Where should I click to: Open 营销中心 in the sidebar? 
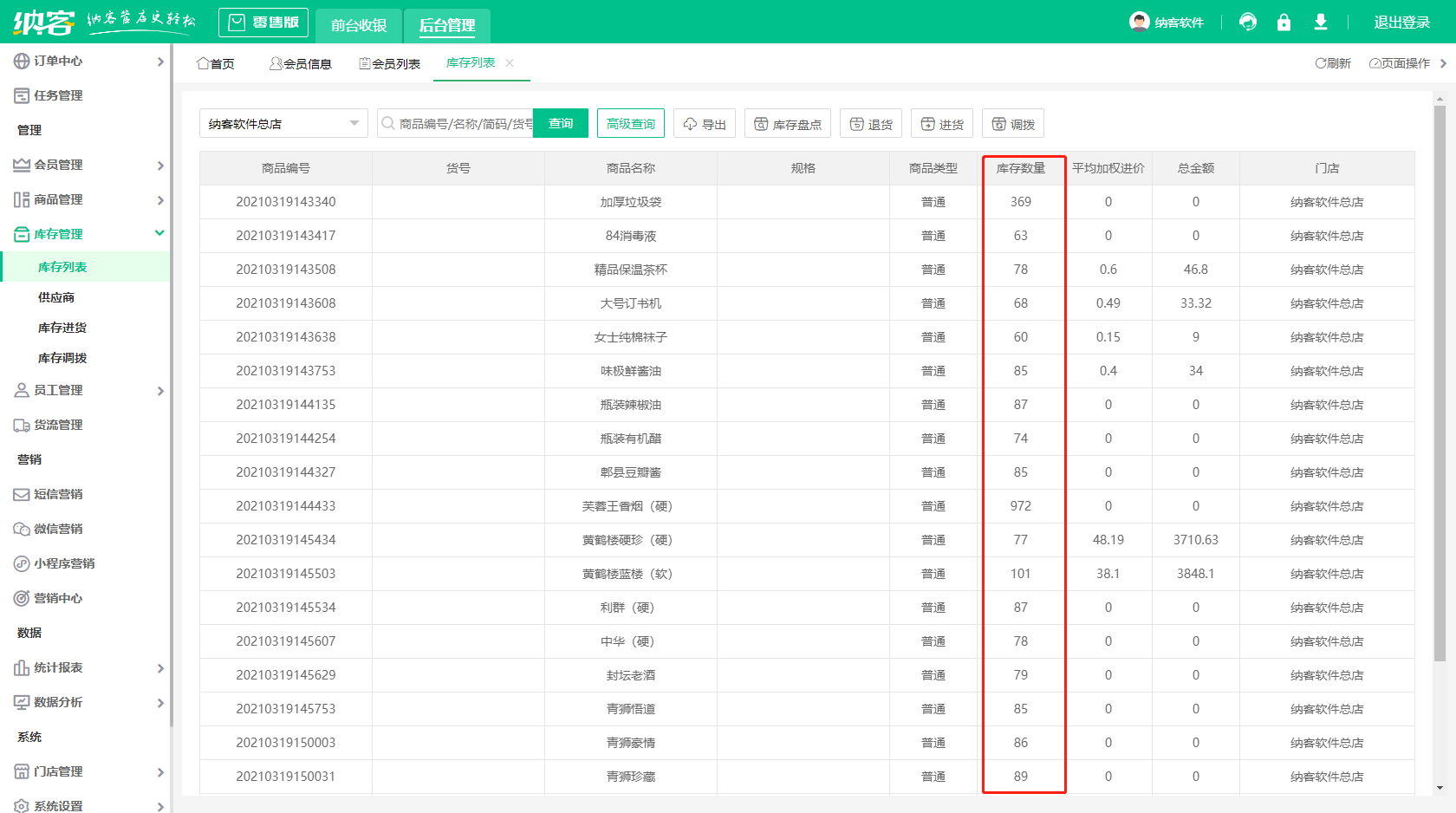point(58,598)
